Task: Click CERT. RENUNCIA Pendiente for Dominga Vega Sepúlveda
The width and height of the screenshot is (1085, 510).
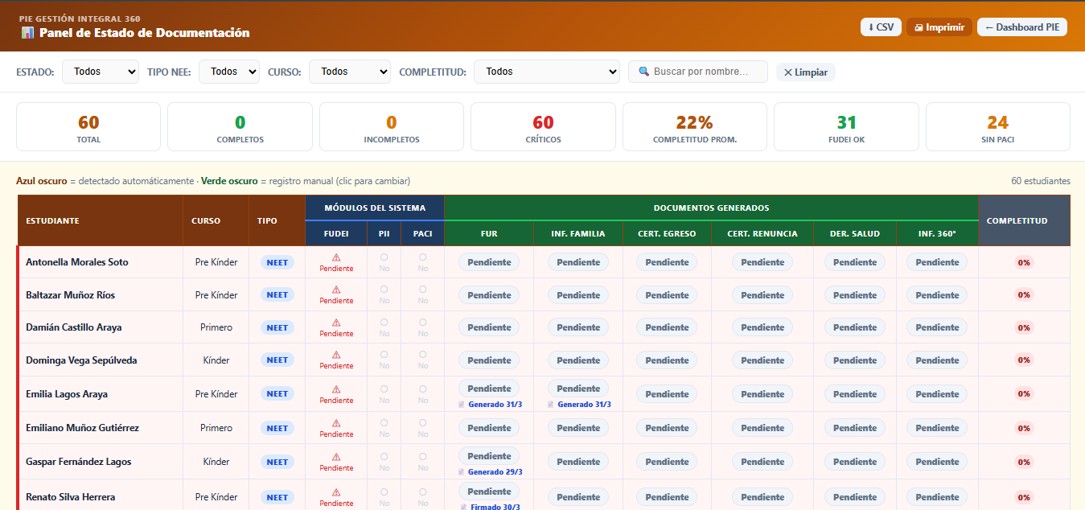Action: click(x=763, y=361)
